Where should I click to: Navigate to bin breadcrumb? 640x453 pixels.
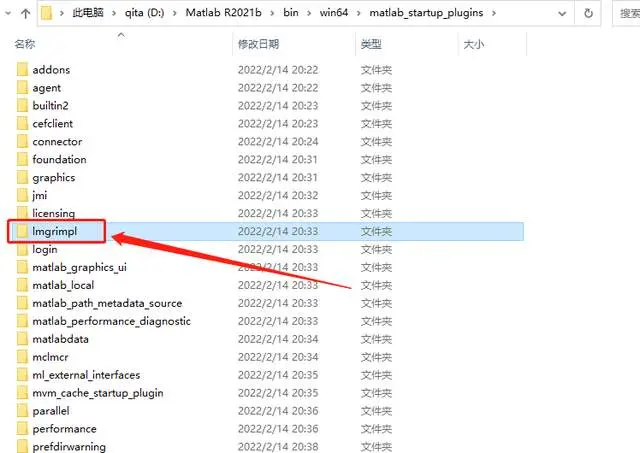pos(291,13)
